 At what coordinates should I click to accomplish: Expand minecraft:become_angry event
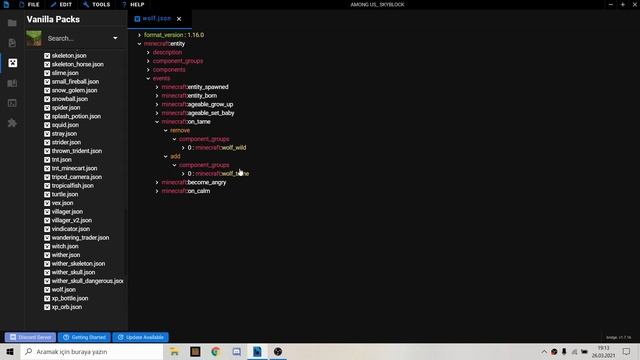[x=157, y=182]
